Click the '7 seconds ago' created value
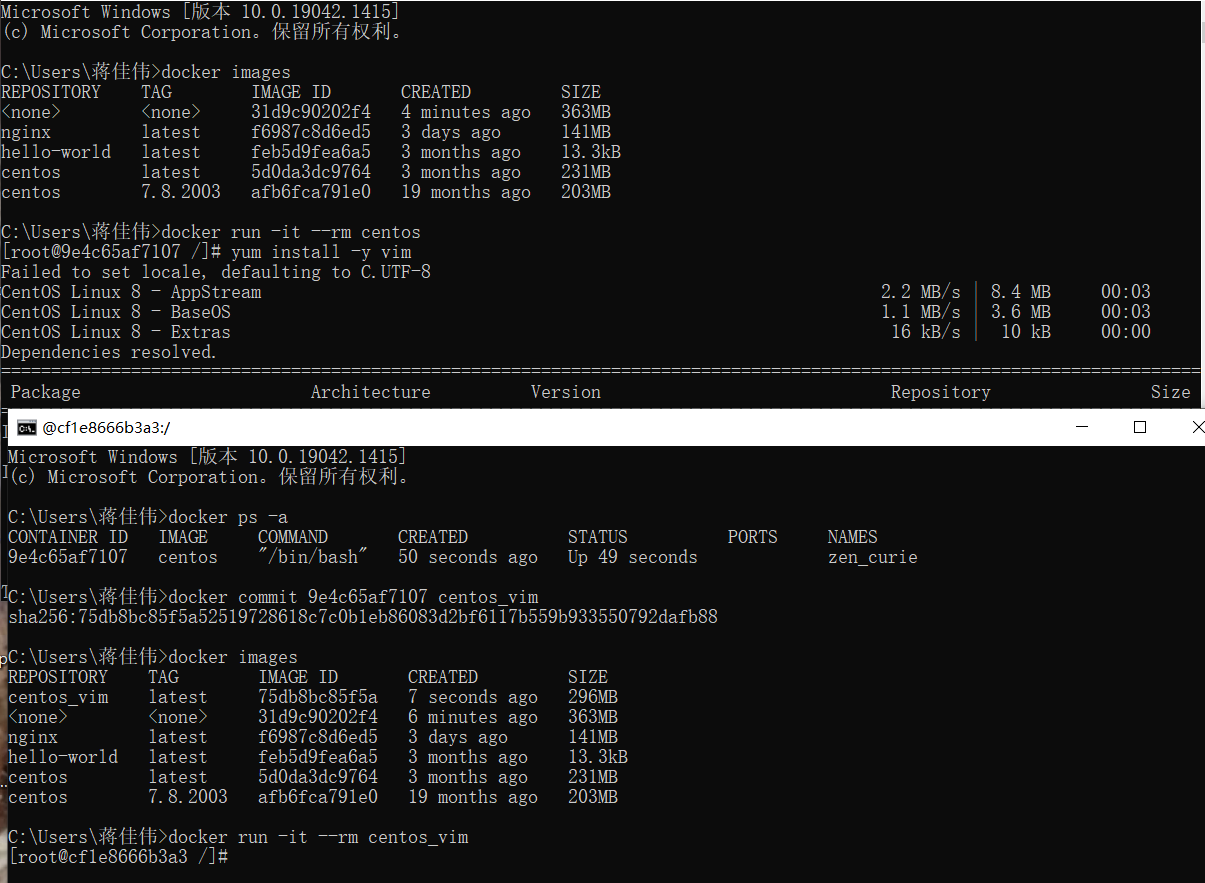The height and width of the screenshot is (883, 1205). 473,697
